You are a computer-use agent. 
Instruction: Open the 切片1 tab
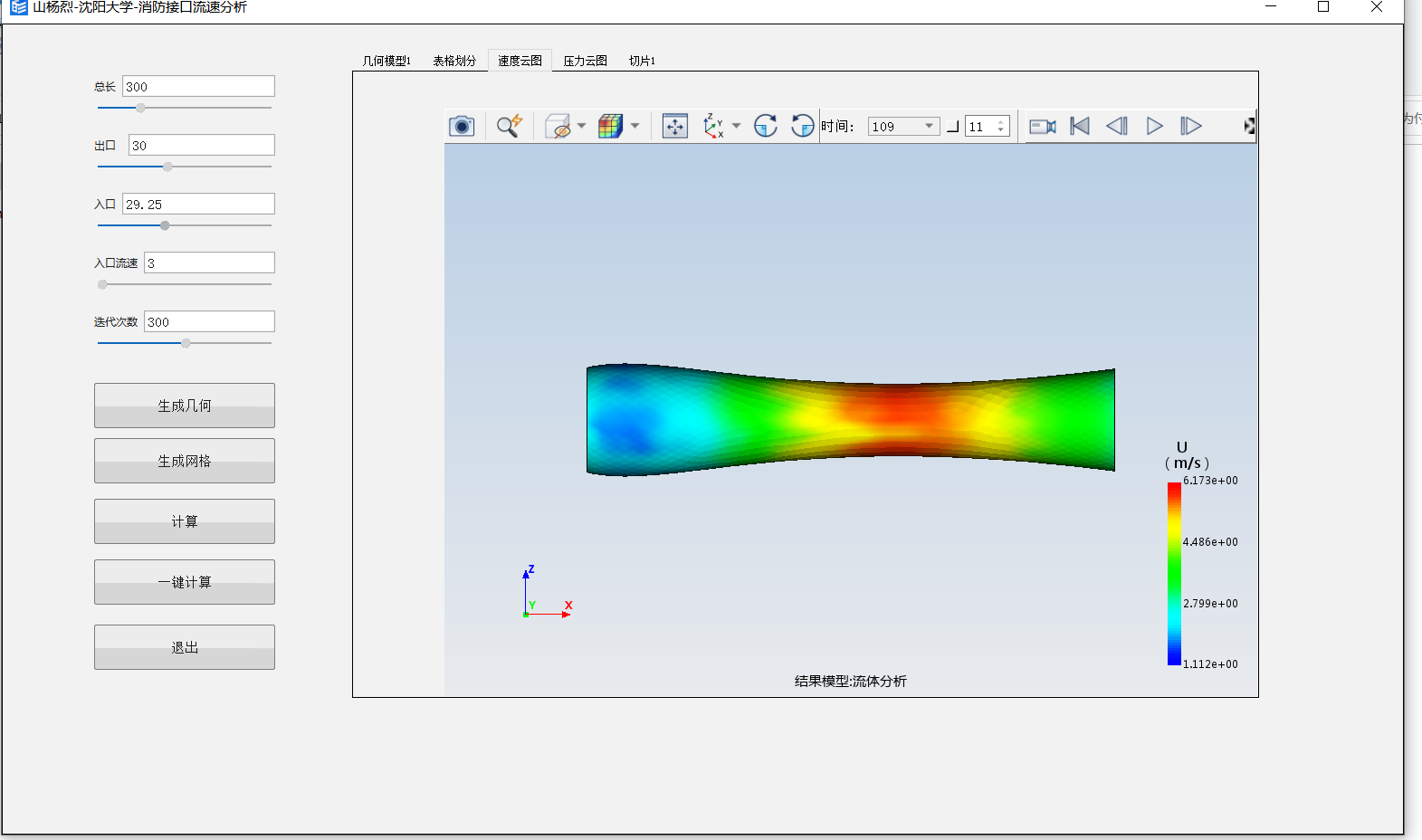642,61
